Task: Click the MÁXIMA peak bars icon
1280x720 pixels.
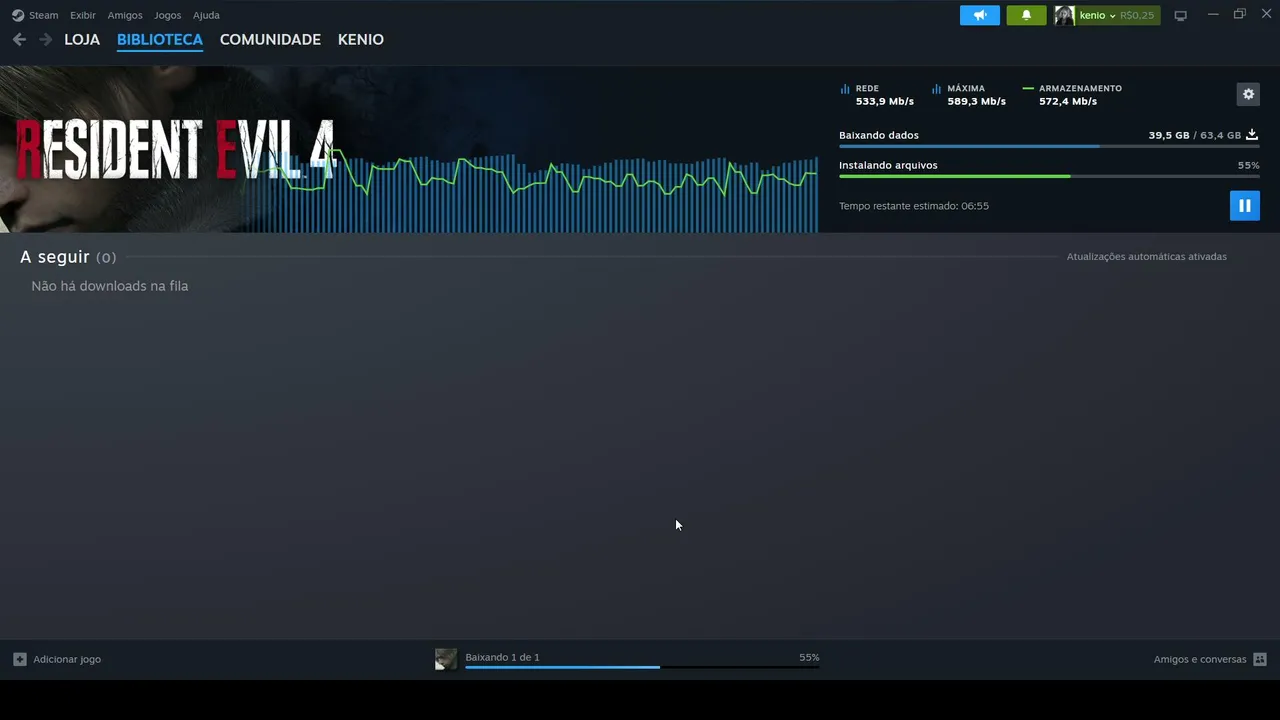Action: pos(937,89)
